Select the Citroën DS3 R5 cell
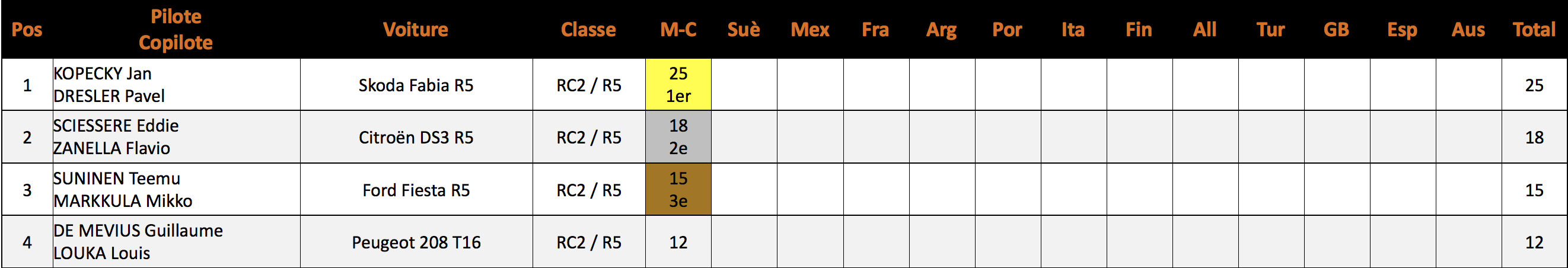 (416, 137)
